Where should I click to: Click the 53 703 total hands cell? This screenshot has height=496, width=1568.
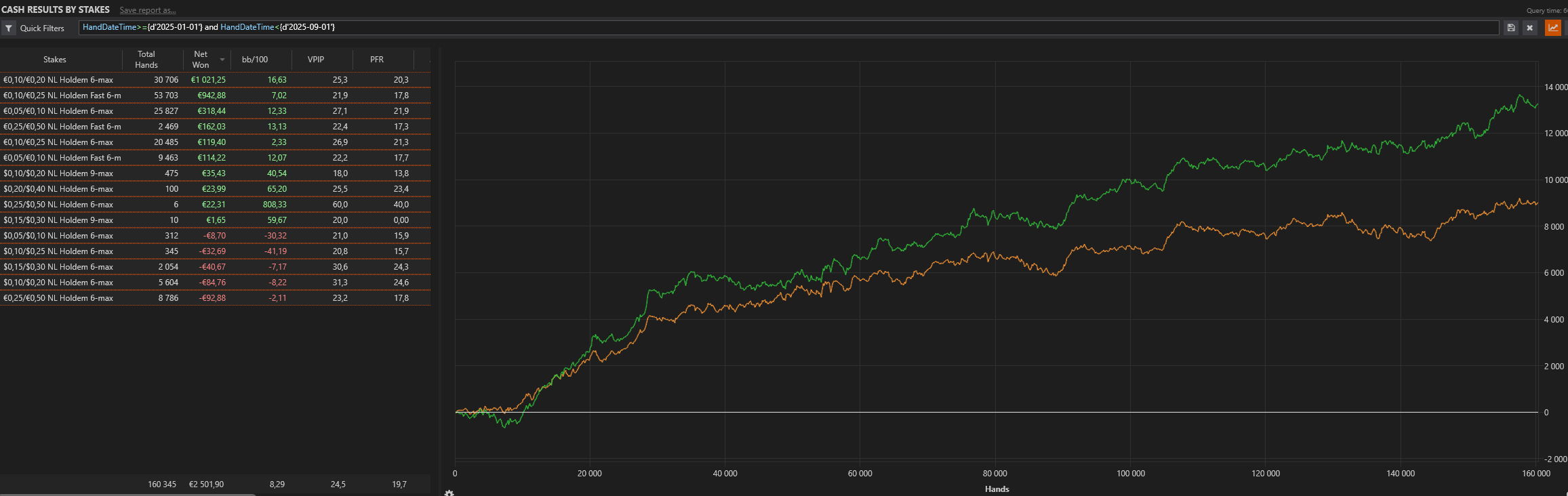click(166, 96)
